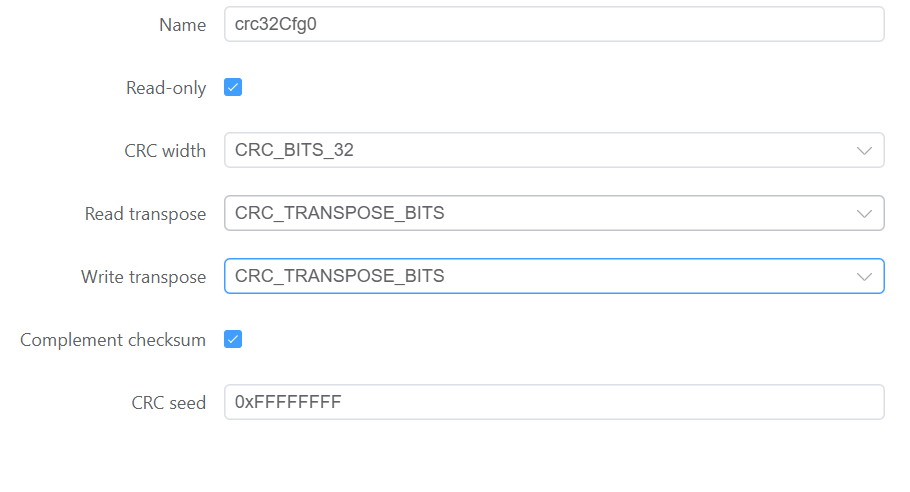910x492 pixels.
Task: Uncheck the Complement checksum checkbox
Action: pos(233,339)
